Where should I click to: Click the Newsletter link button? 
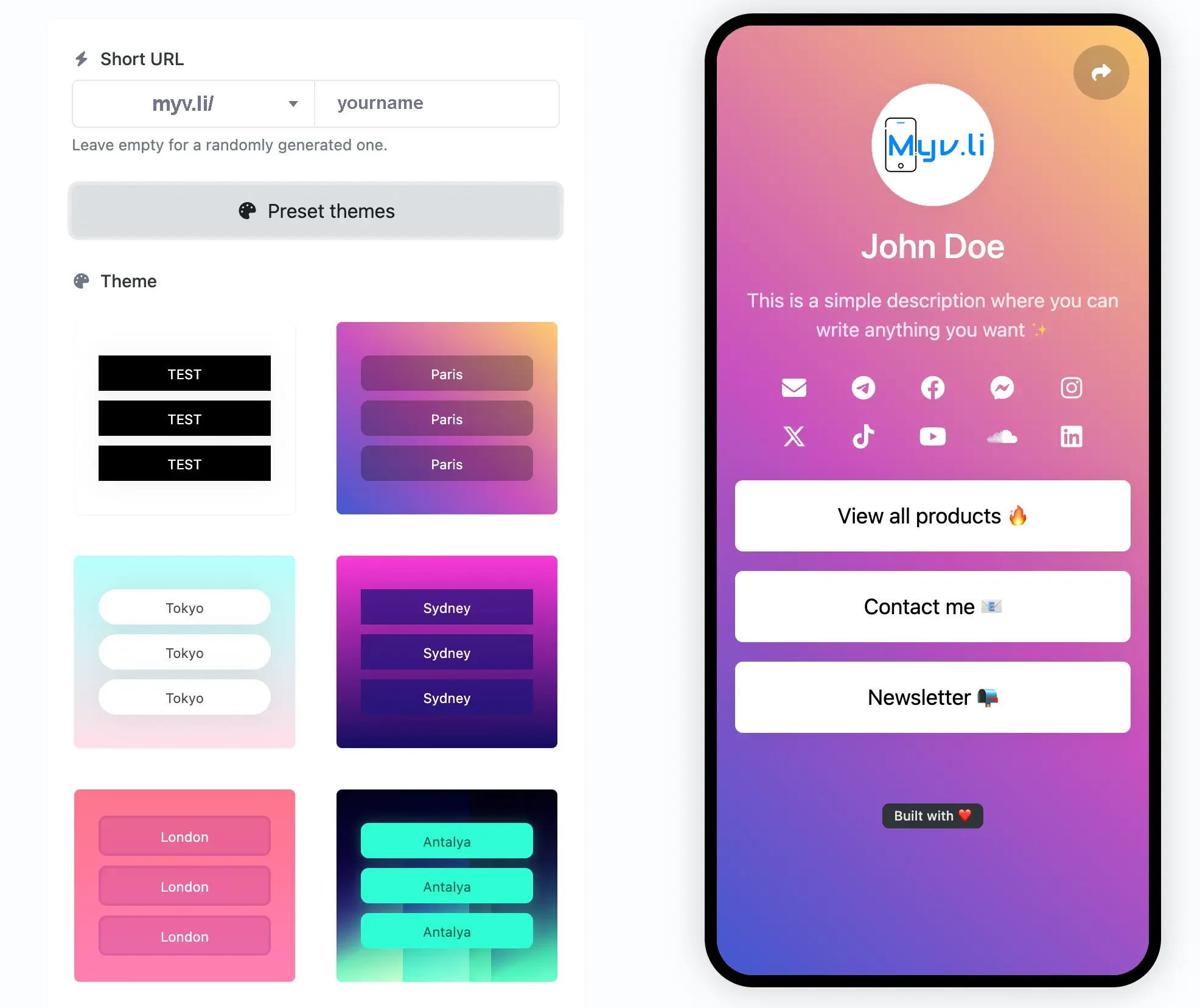931,696
